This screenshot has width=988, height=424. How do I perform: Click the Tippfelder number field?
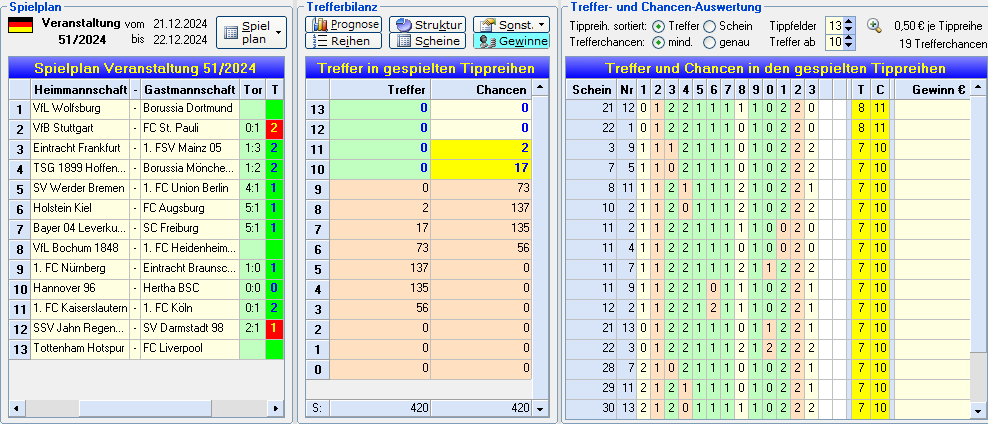click(x=835, y=26)
